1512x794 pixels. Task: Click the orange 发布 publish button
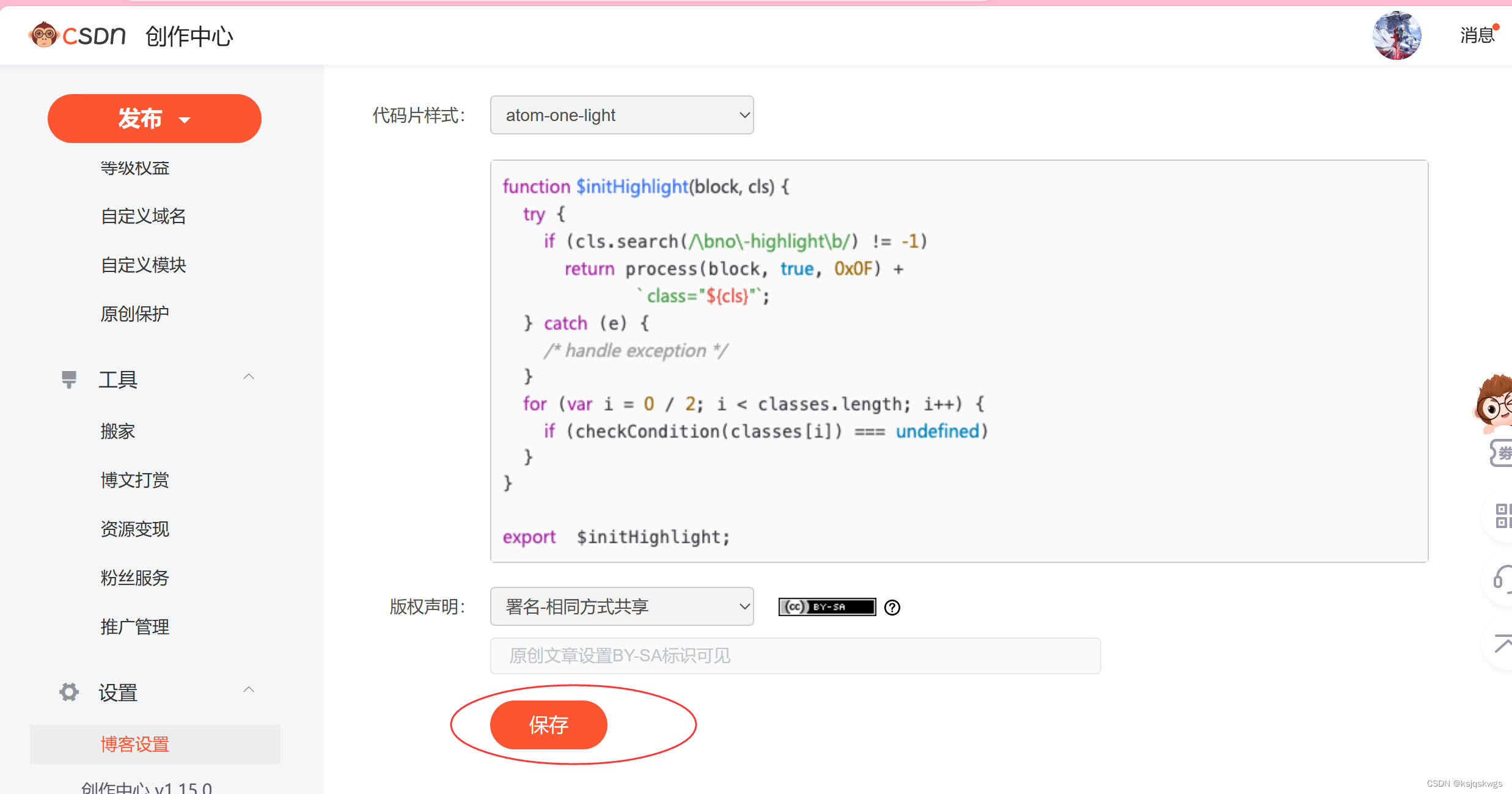pos(154,119)
